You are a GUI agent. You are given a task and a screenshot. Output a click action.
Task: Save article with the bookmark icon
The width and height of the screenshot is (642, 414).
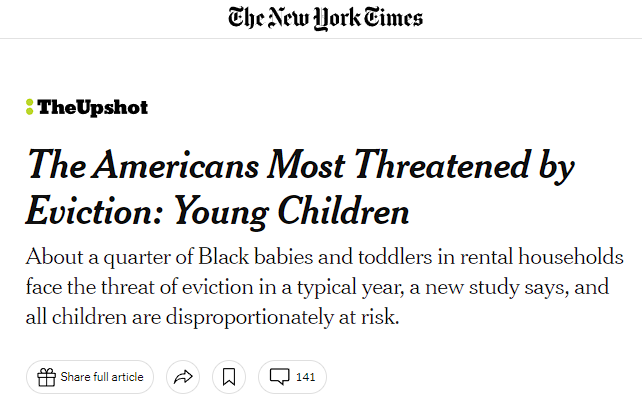pyautogui.click(x=229, y=377)
